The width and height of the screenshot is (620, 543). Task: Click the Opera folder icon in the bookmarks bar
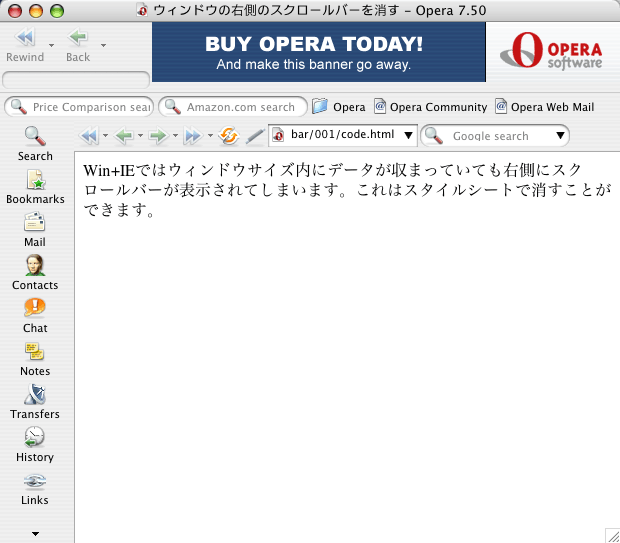319,106
